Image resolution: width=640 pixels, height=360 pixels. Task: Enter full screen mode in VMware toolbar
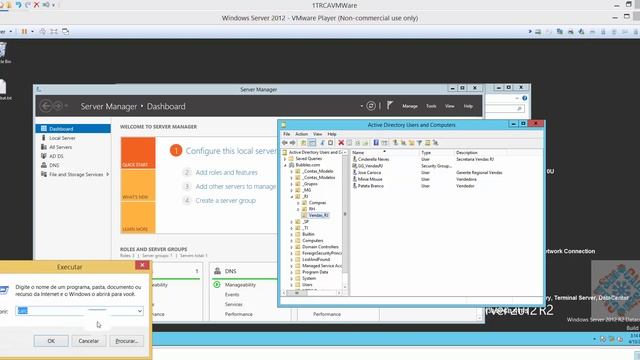[54, 31]
